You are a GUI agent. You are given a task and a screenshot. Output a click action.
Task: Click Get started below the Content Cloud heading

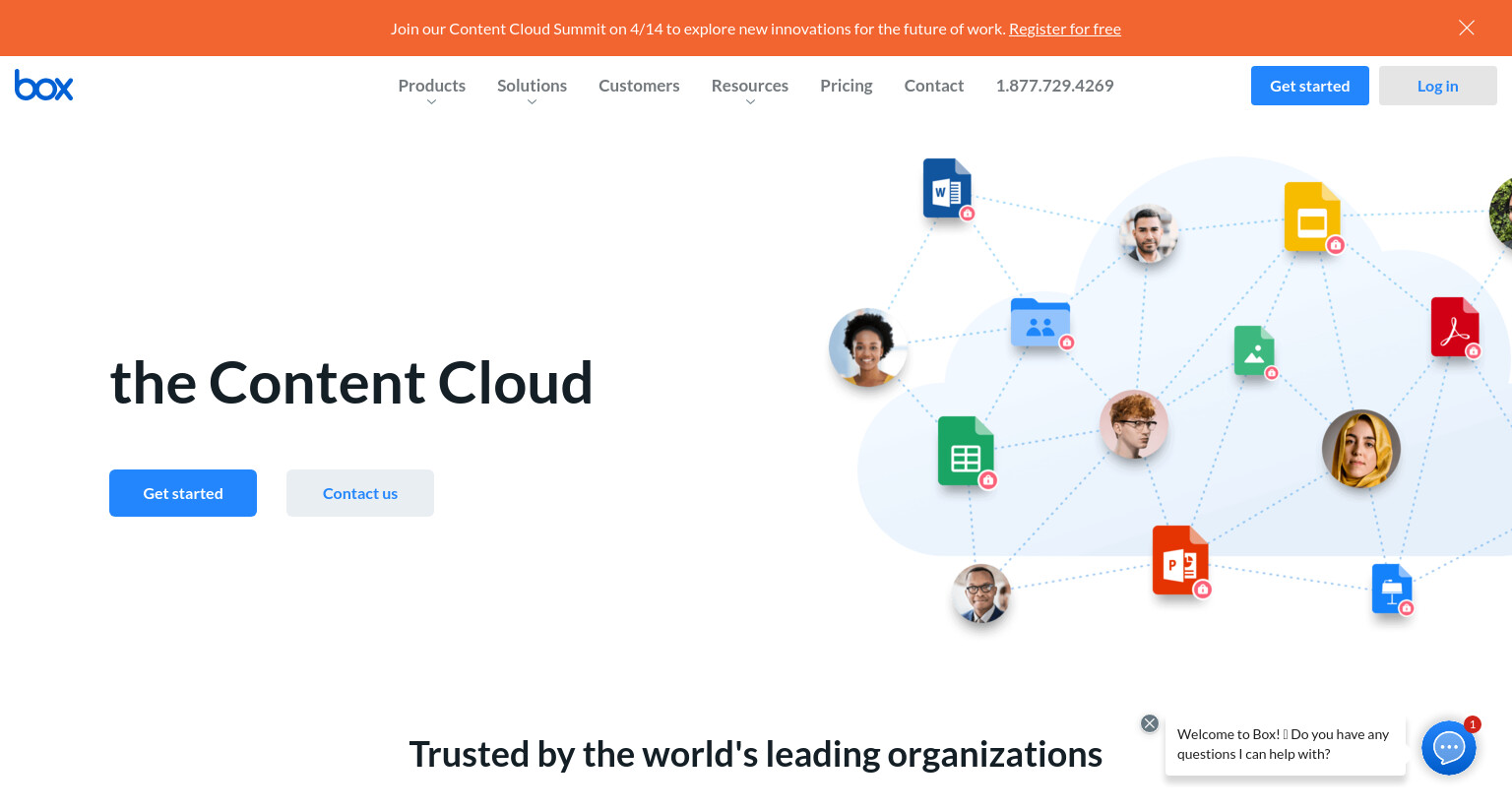coord(183,493)
